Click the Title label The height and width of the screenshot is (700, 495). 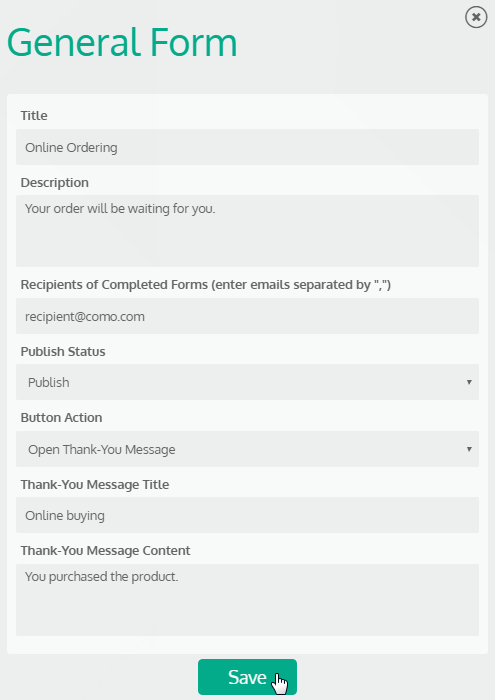coord(34,116)
